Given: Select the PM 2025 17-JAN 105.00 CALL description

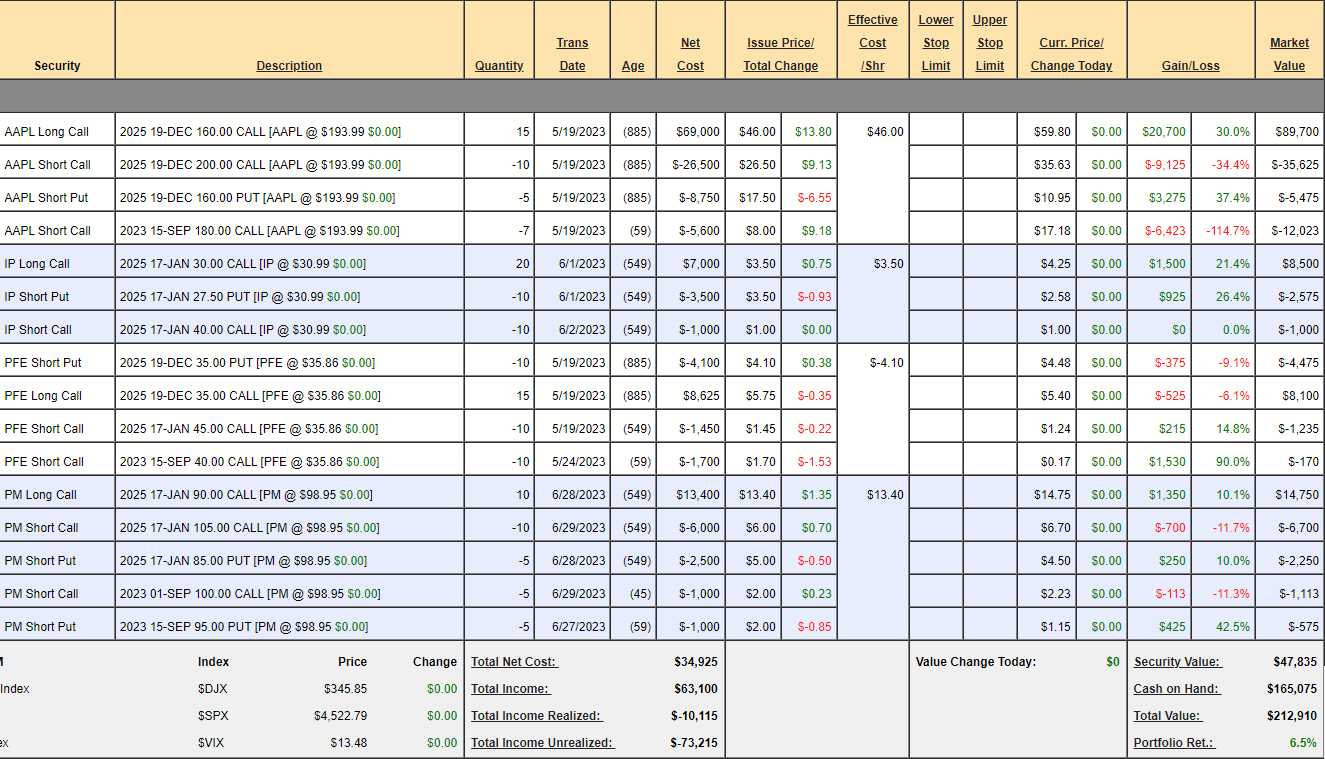Looking at the screenshot, I should [246, 528].
